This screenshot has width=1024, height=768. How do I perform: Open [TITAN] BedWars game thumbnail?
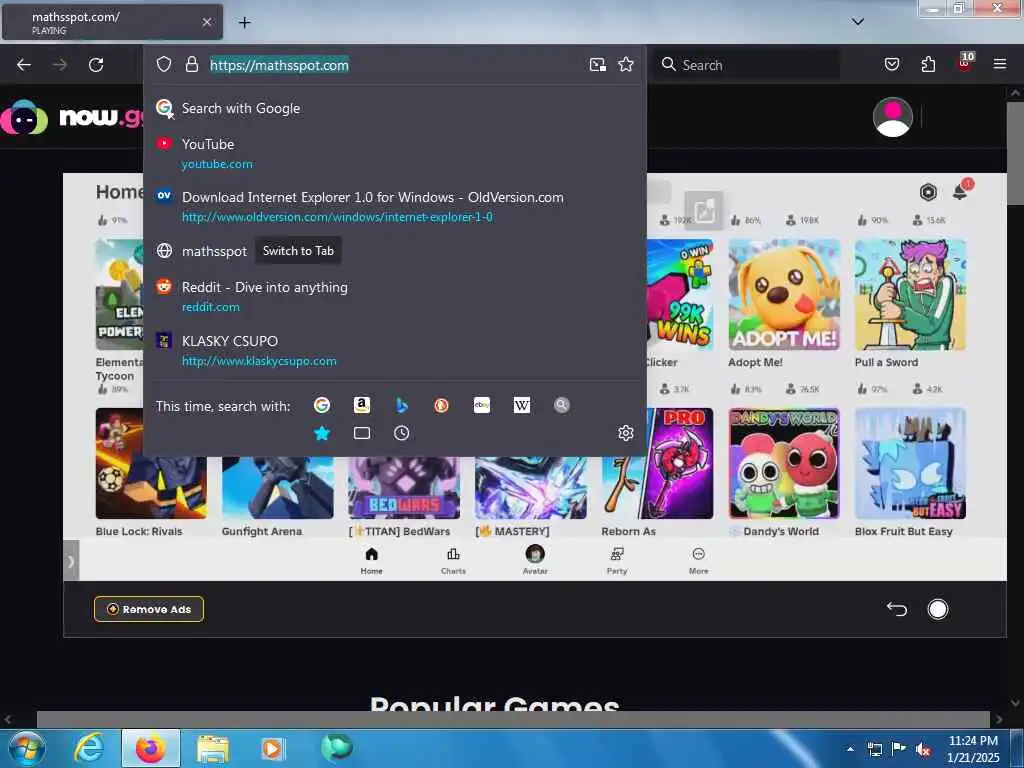[404, 488]
